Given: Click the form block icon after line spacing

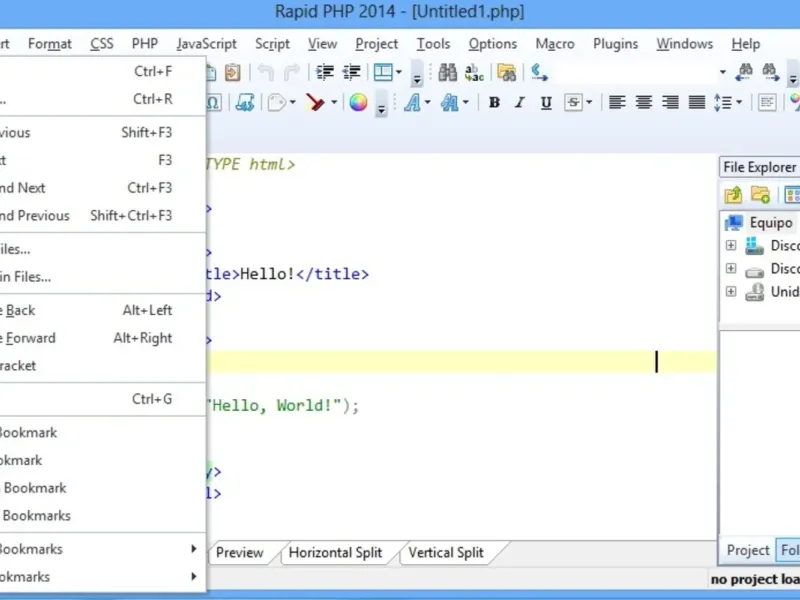Looking at the screenshot, I should click(x=767, y=103).
